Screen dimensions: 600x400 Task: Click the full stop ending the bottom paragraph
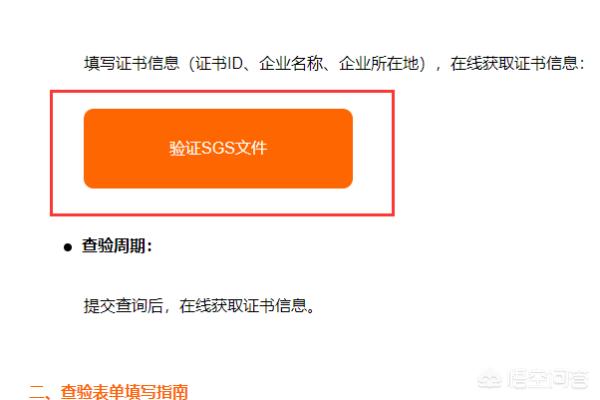pos(310,310)
